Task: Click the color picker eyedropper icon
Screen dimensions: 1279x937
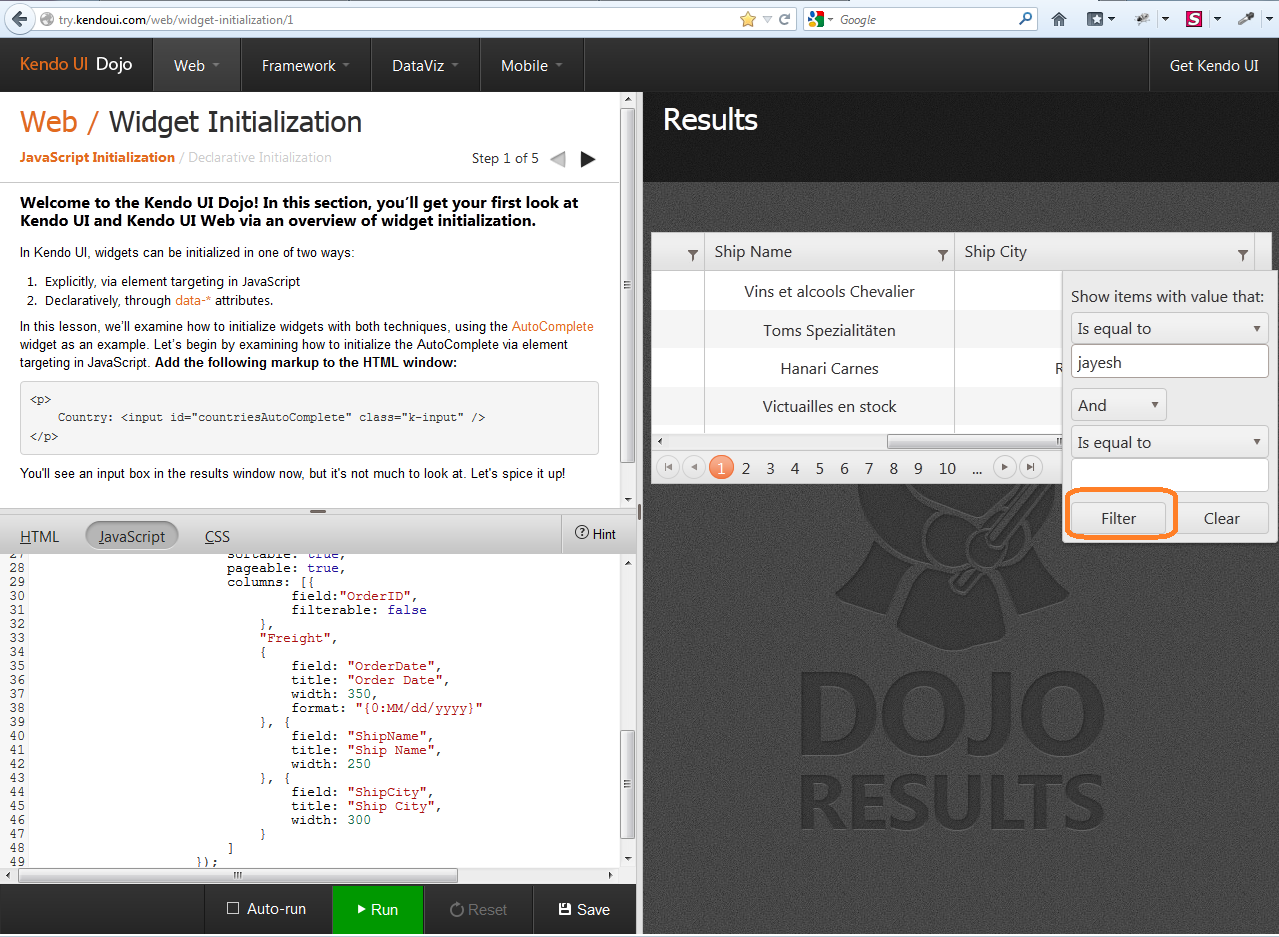Action: [x=1246, y=19]
